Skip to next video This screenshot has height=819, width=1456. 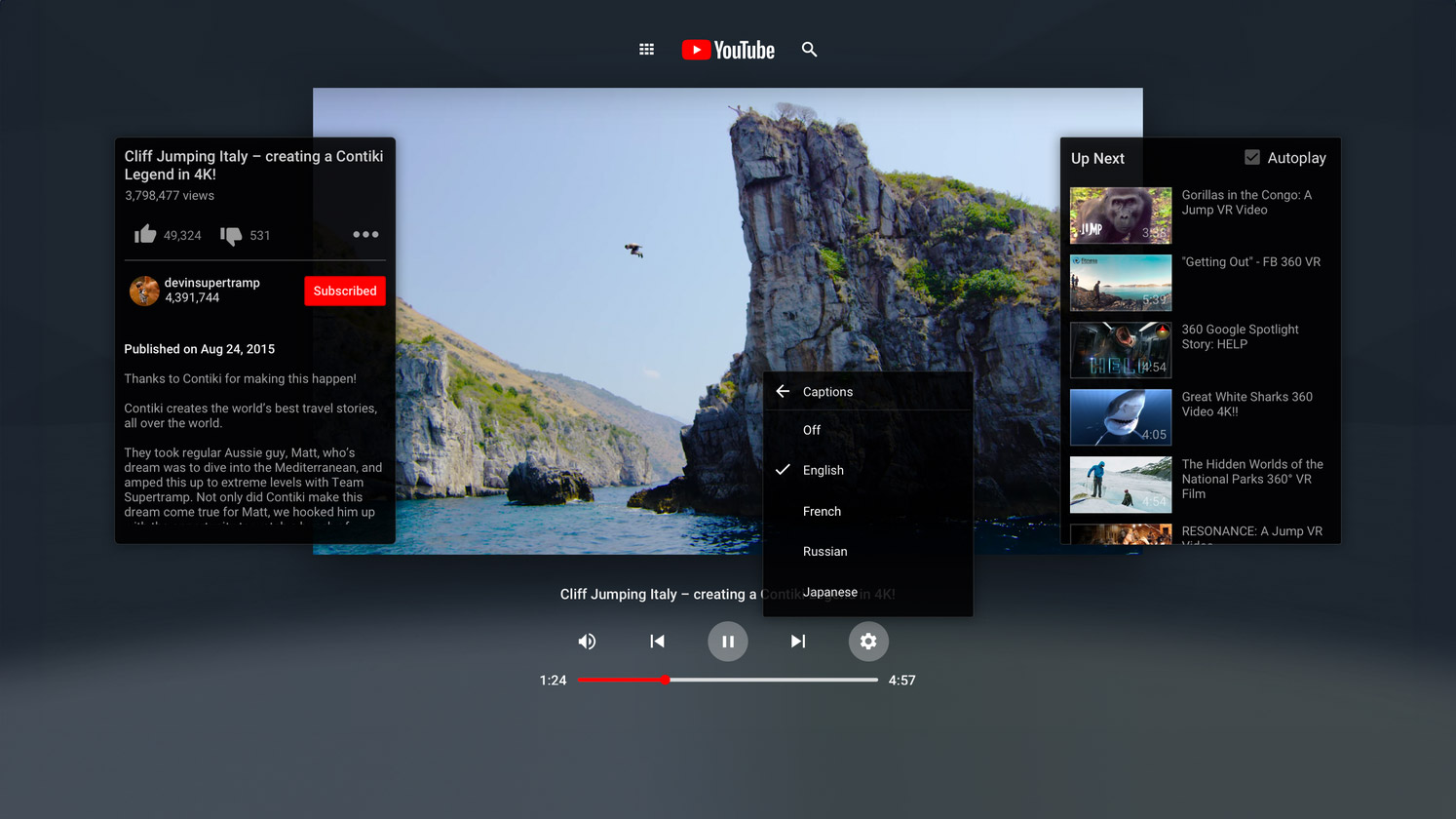(798, 641)
